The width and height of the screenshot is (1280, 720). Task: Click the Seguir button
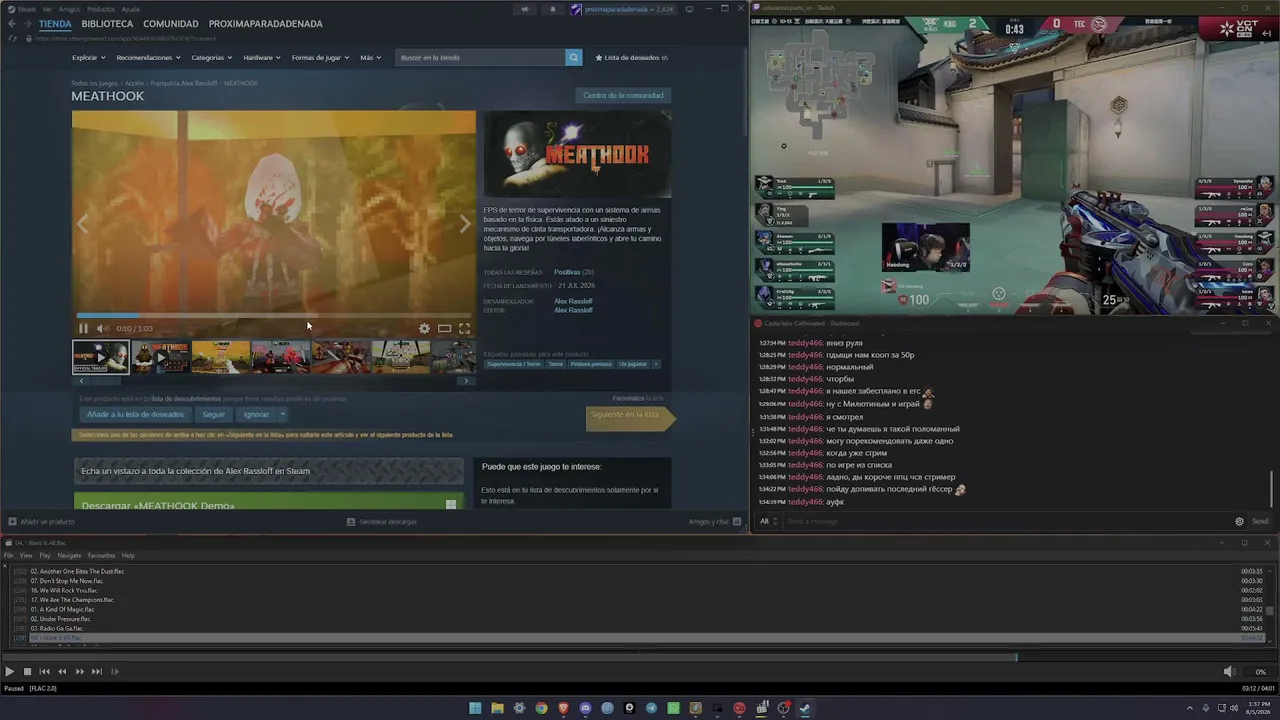click(x=214, y=414)
